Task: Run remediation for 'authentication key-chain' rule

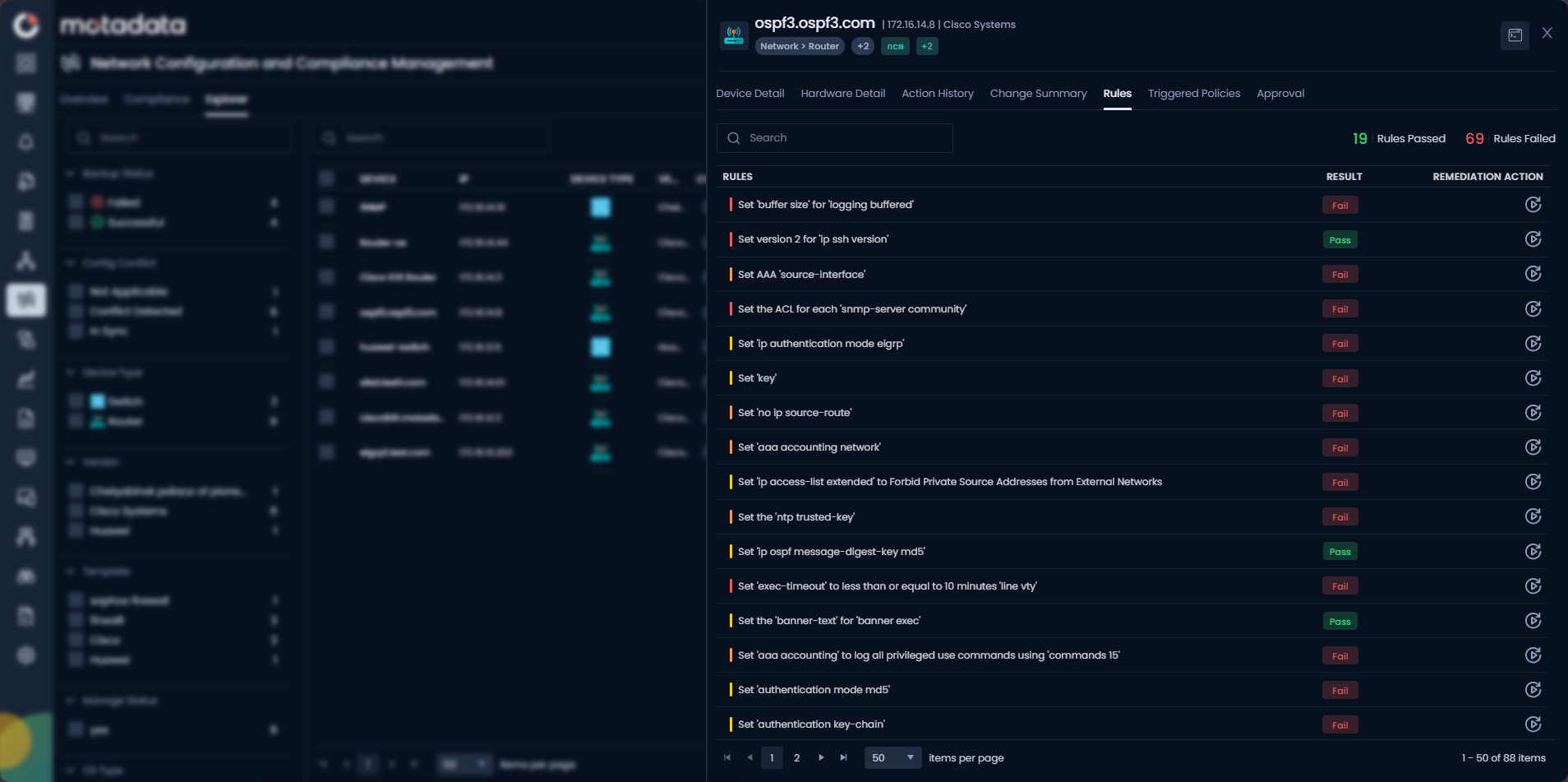Action: (1533, 724)
